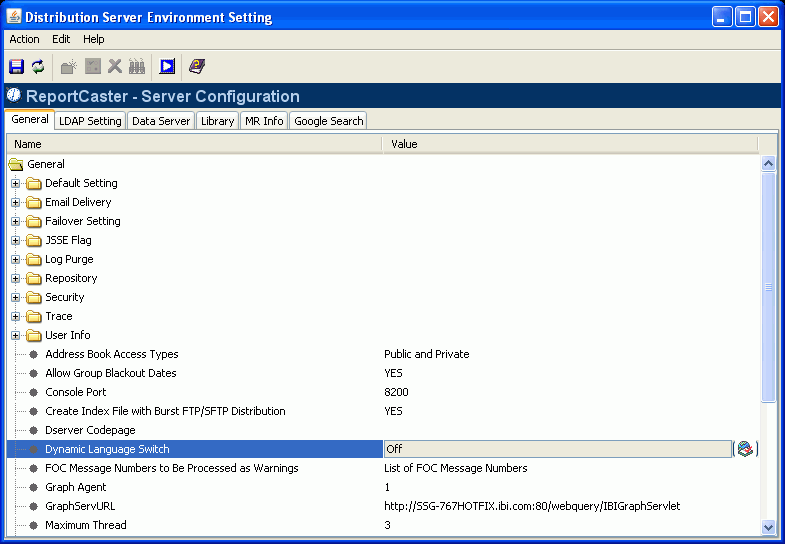Click the blue play arrow toolbar icon
The width and height of the screenshot is (785, 544).
point(167,66)
